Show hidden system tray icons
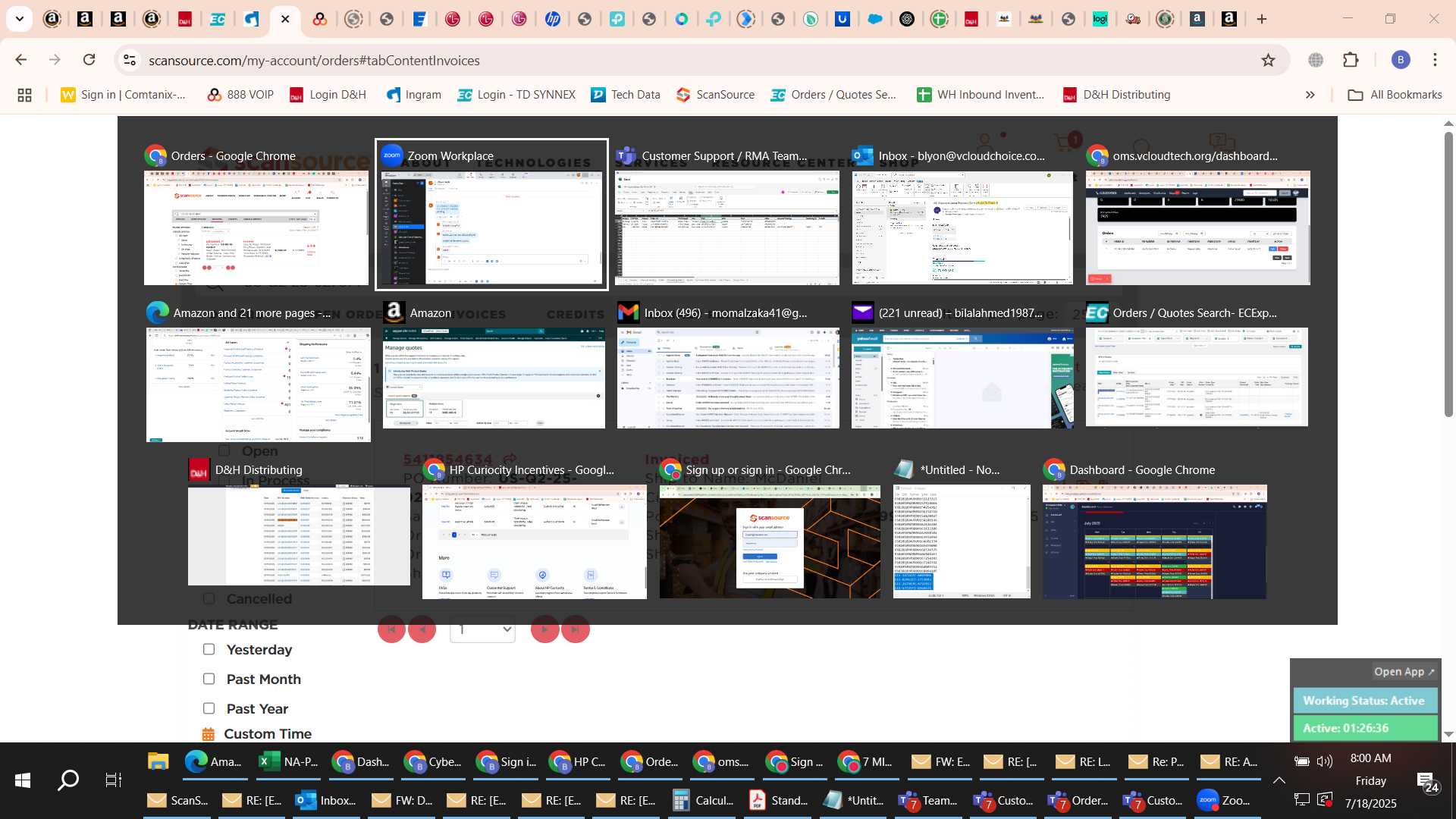This screenshot has height=819, width=1456. (1279, 780)
